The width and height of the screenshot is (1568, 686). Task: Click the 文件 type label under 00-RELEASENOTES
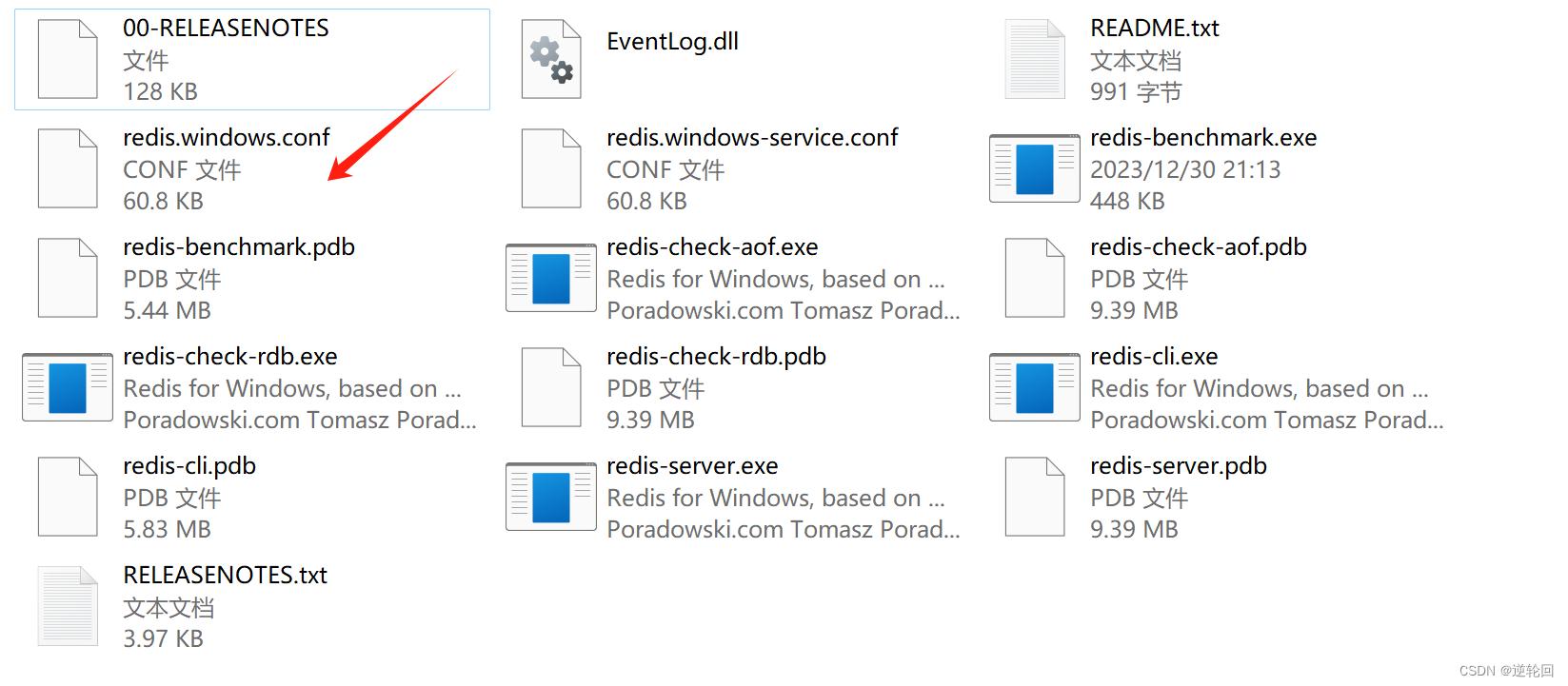tap(146, 61)
